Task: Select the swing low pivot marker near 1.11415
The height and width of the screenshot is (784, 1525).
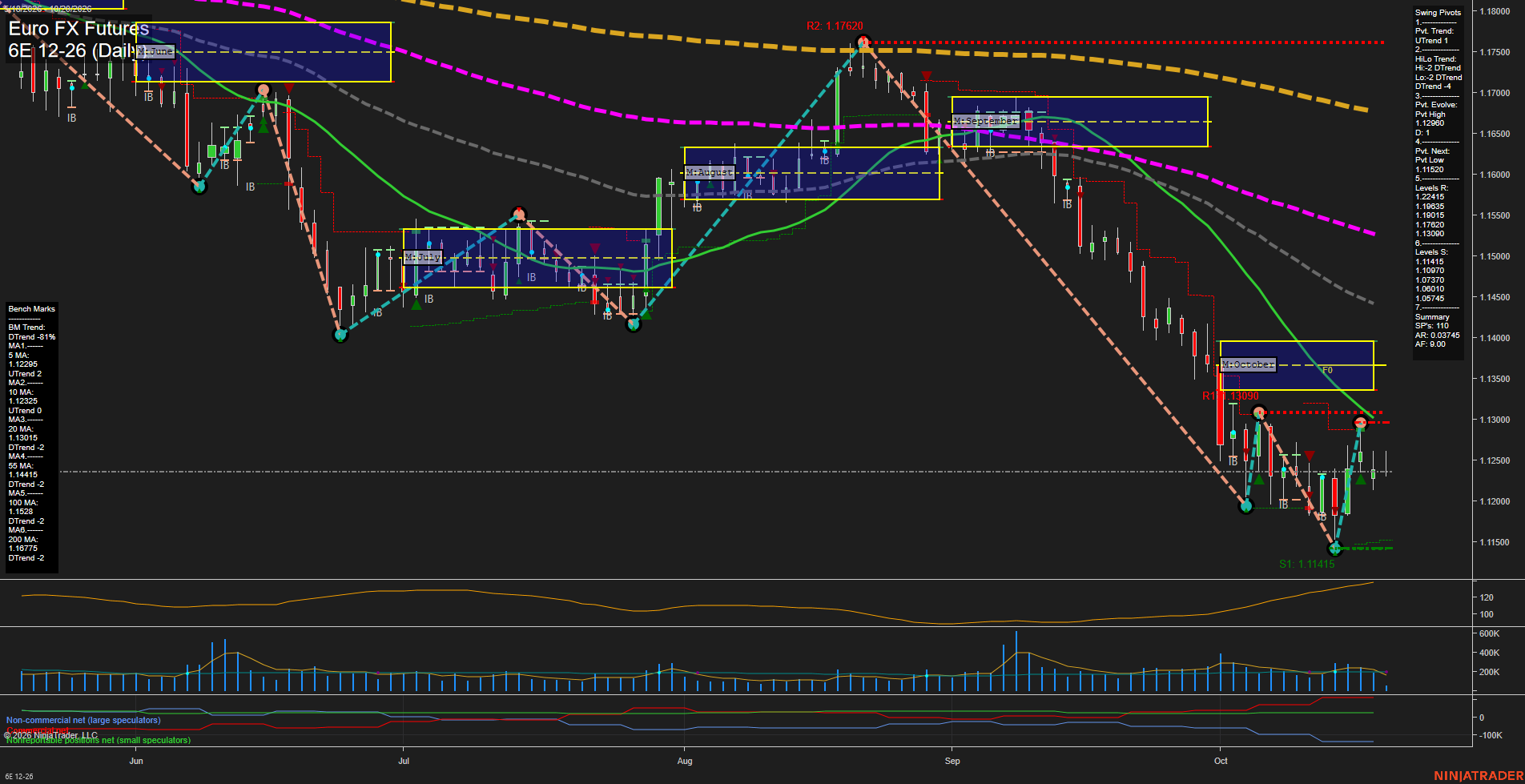Action: (x=1334, y=549)
